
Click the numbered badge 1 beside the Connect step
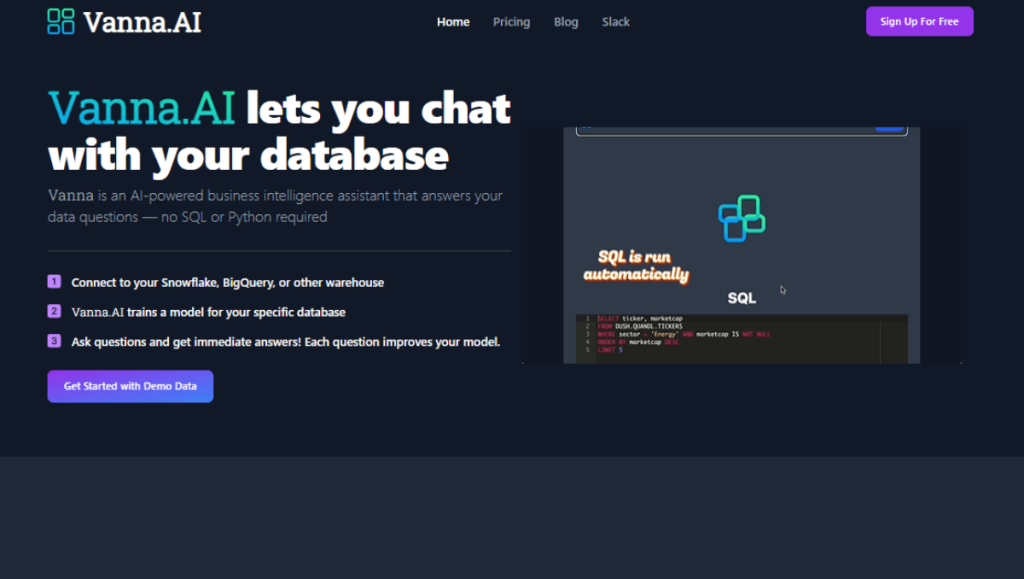pos(53,282)
